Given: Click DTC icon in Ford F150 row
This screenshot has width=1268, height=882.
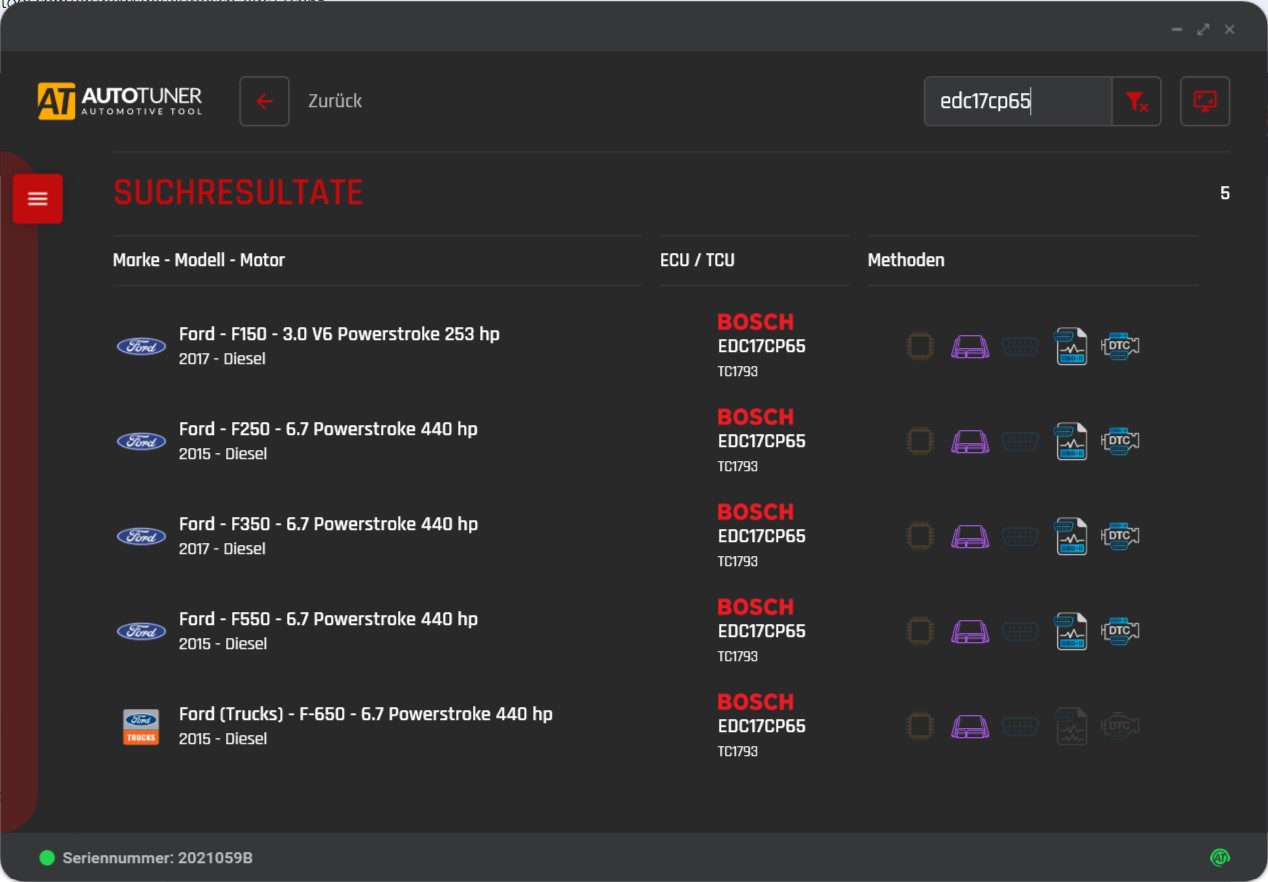Looking at the screenshot, I should click(x=1120, y=347).
